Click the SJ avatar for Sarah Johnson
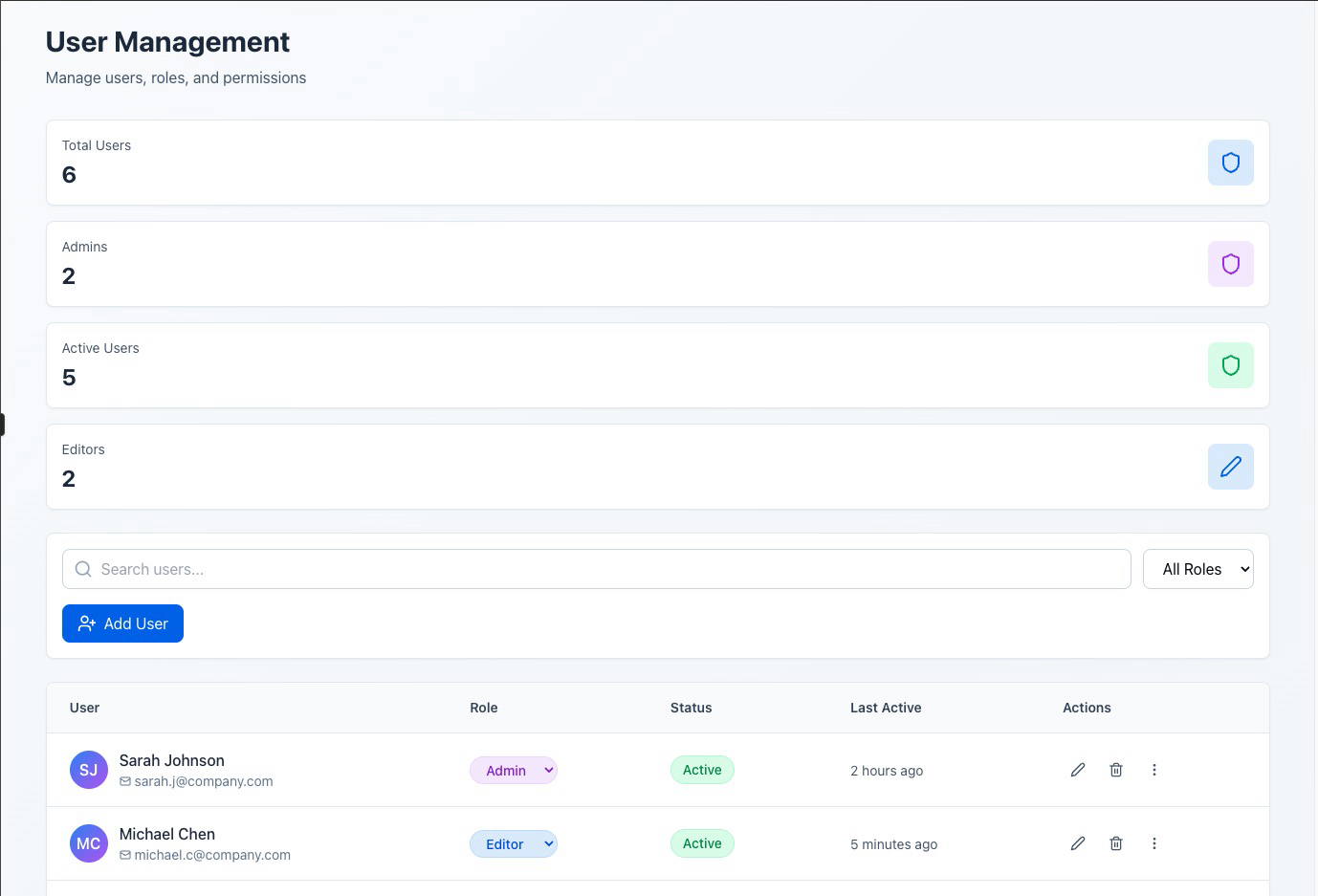 pos(89,770)
